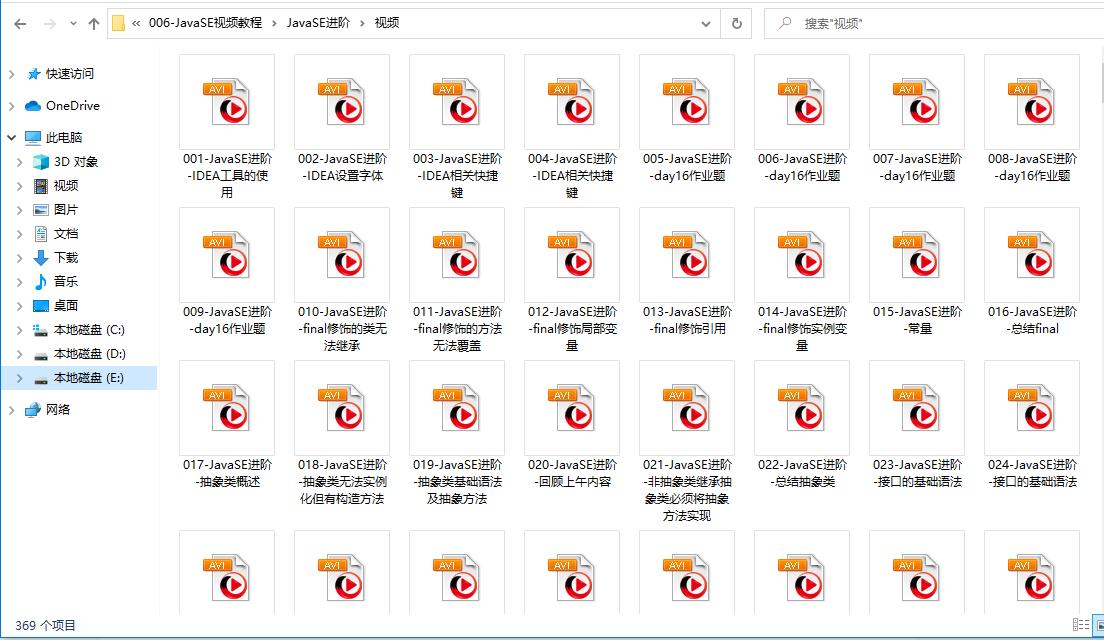Viewport: 1104px width, 640px height.
Task: Expand the 下载 tree node
Action: (x=20, y=258)
